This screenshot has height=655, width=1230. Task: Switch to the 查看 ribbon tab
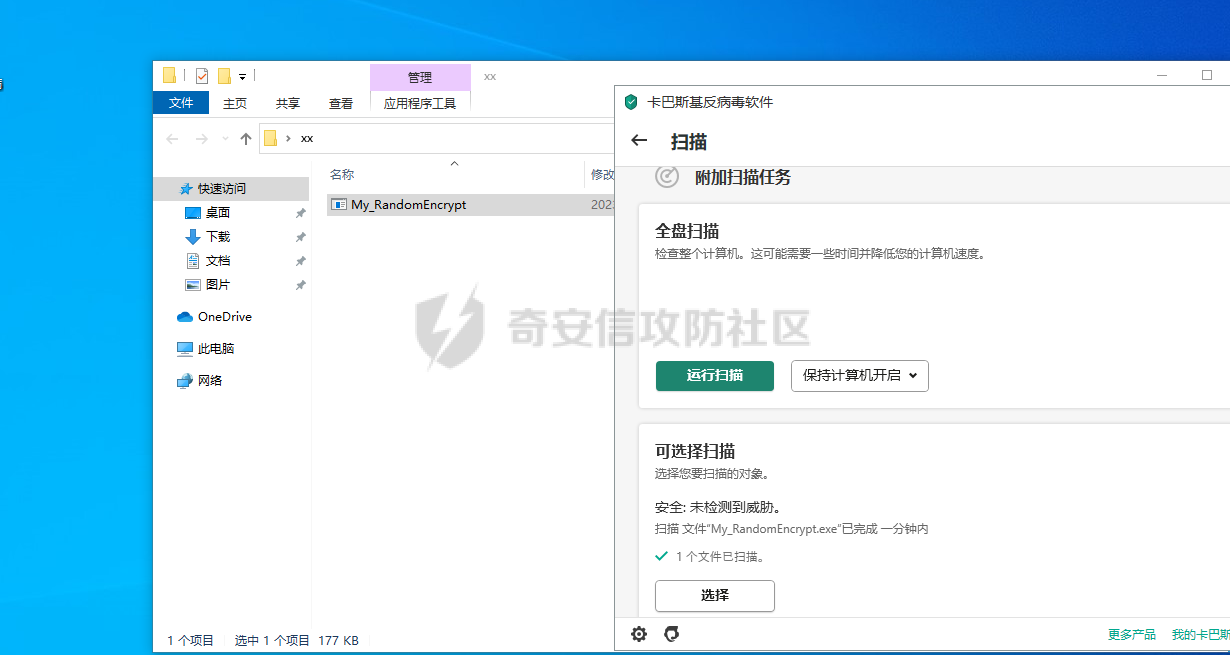pos(341,103)
